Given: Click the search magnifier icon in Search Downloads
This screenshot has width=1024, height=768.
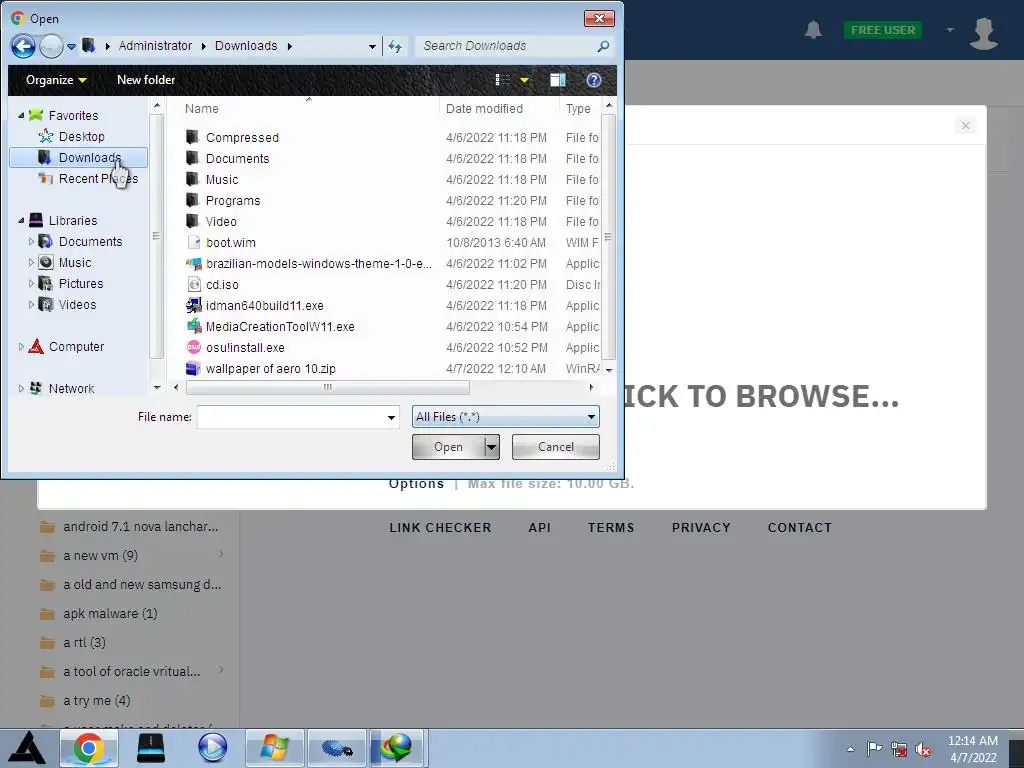Looking at the screenshot, I should pyautogui.click(x=603, y=46).
